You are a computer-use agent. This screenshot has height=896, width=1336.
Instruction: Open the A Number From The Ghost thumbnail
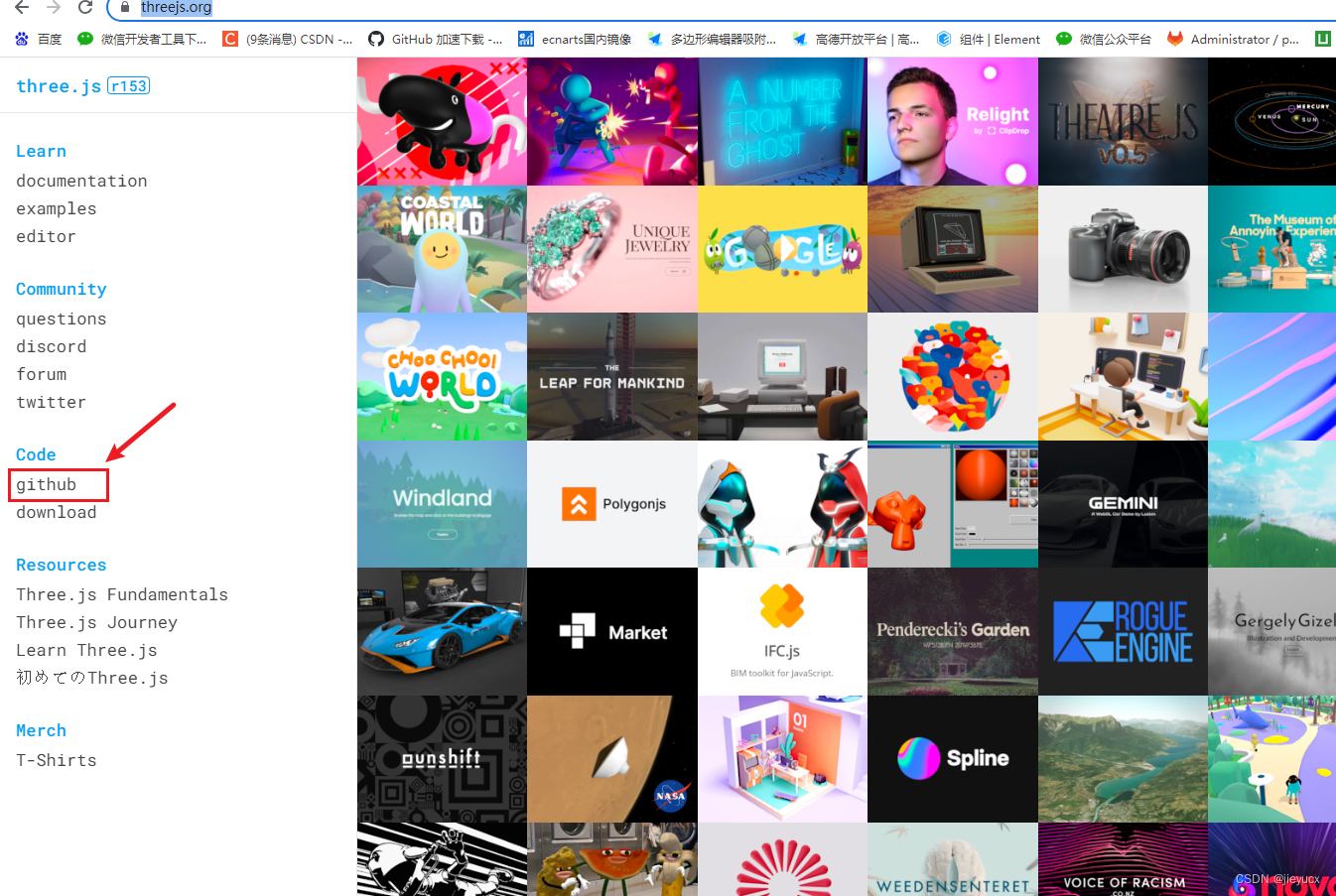point(782,121)
